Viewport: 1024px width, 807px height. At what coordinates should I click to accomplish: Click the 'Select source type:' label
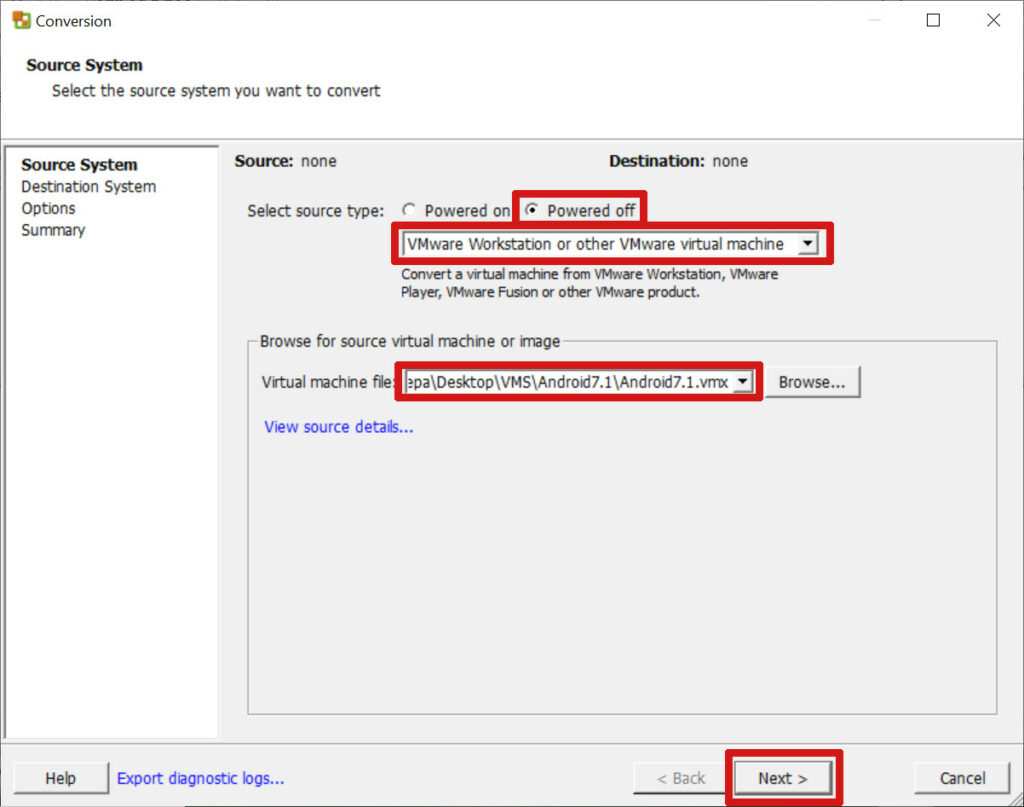click(316, 211)
